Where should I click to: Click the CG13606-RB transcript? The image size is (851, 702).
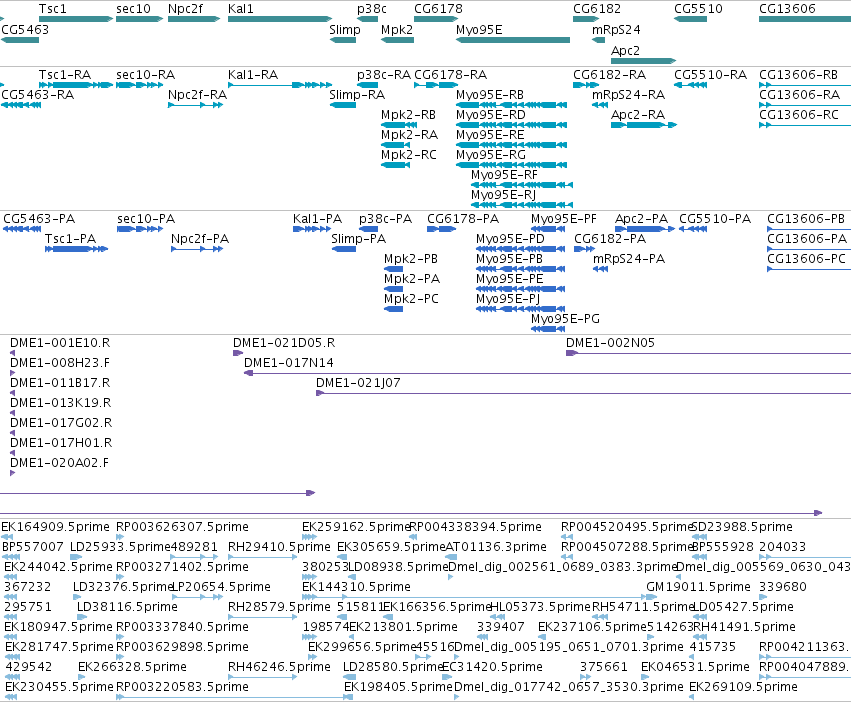pos(805,85)
